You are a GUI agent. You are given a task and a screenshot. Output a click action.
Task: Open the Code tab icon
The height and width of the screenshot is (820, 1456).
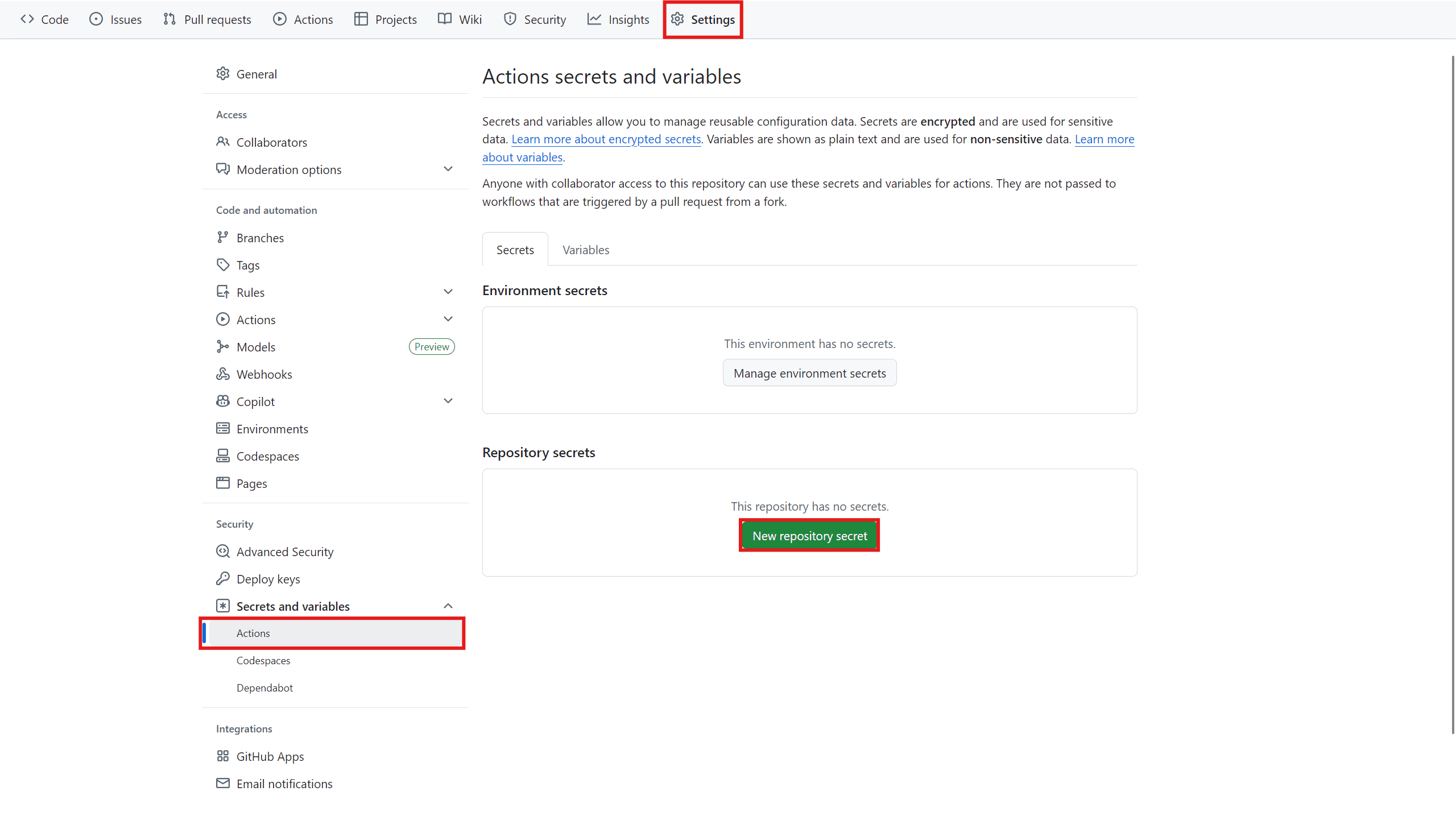point(27,19)
